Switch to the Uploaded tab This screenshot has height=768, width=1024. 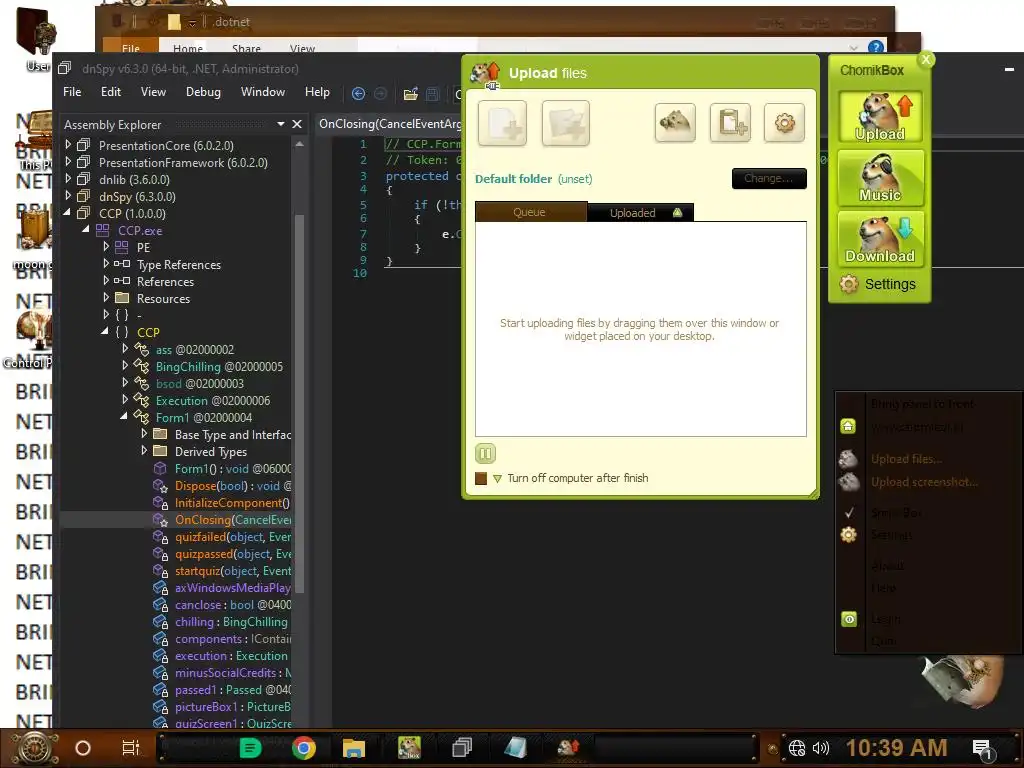pos(640,213)
